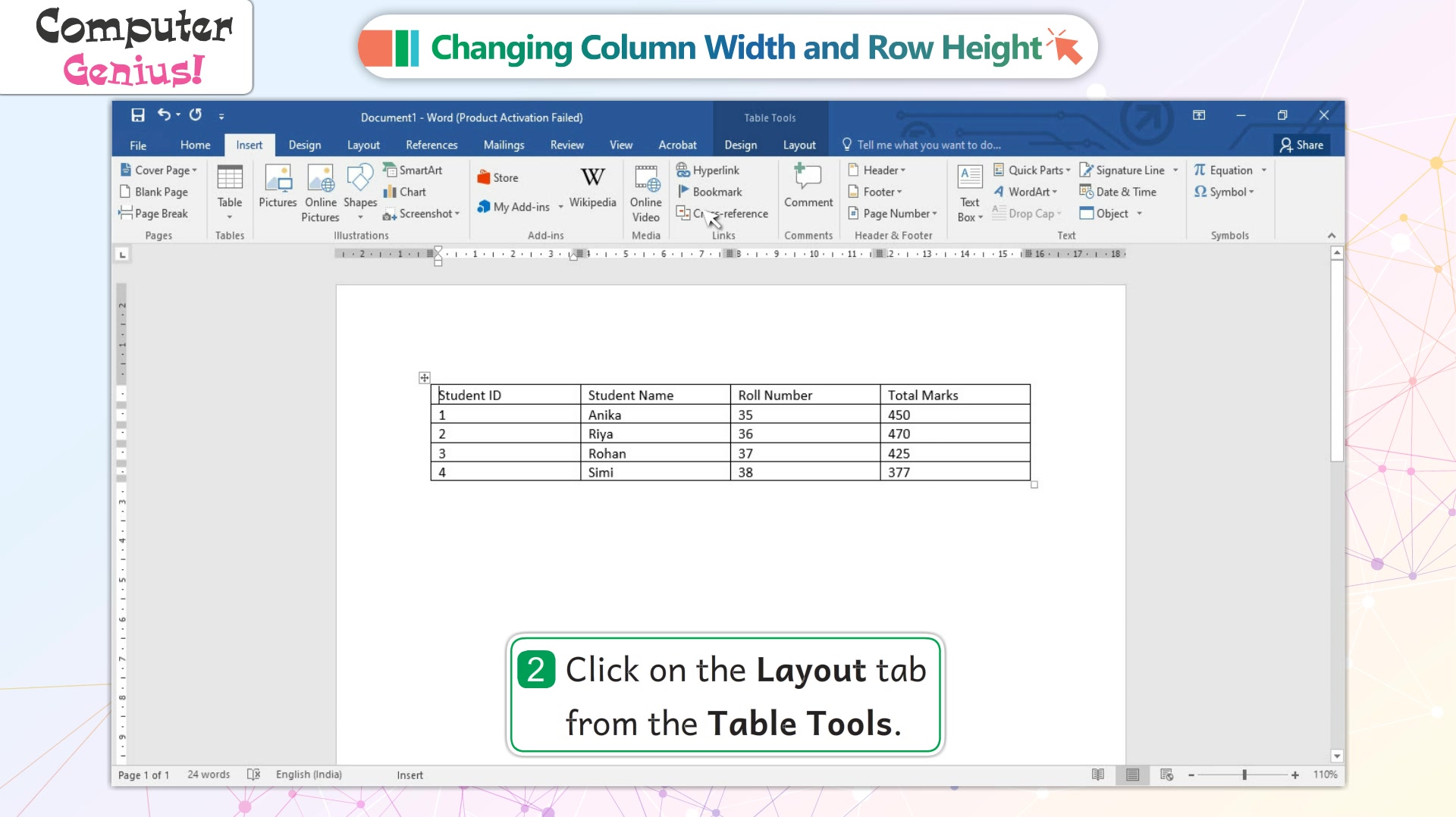Image resolution: width=1456 pixels, height=817 pixels.
Task: Click the Save icon in title bar
Action: click(137, 115)
